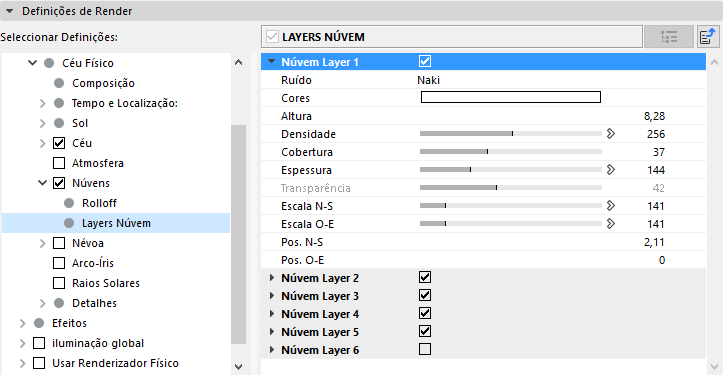
Task: Click the Espessura slider
Action: point(510,170)
